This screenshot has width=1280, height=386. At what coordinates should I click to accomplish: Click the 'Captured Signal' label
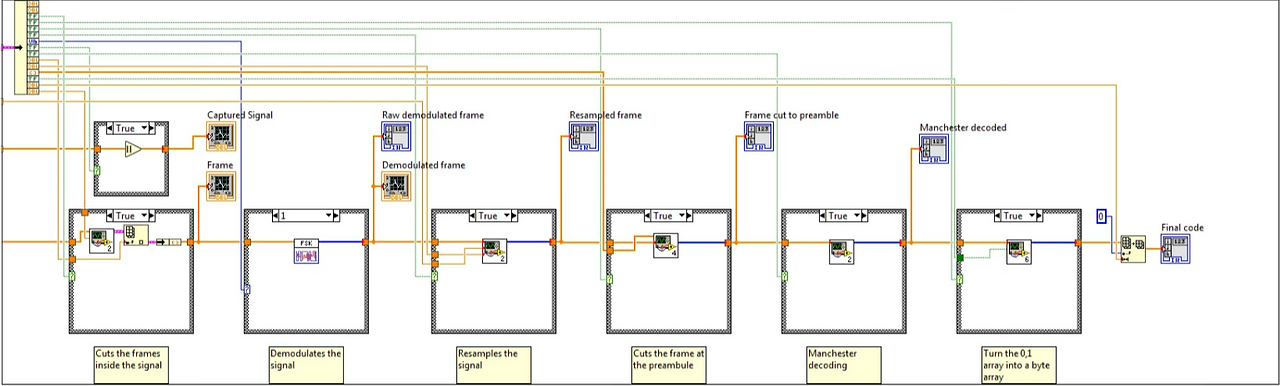(x=240, y=115)
